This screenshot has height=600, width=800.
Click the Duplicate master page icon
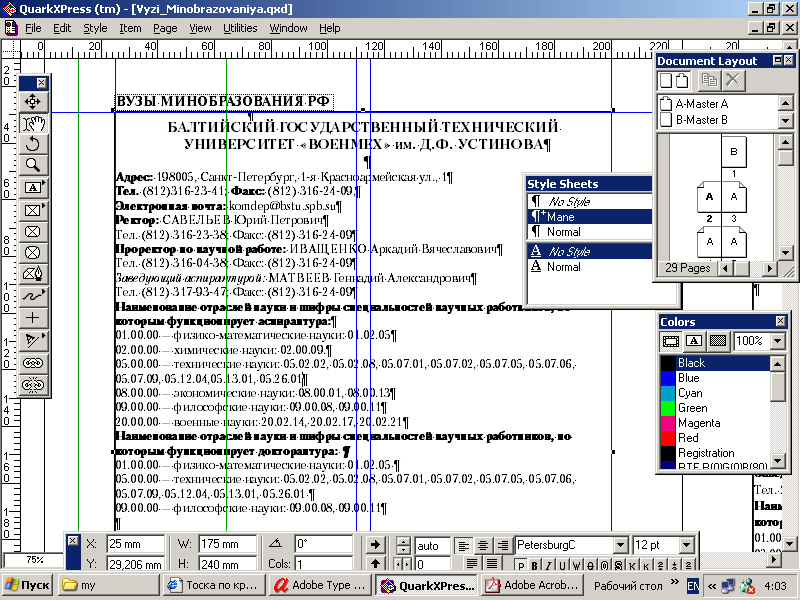click(x=709, y=80)
